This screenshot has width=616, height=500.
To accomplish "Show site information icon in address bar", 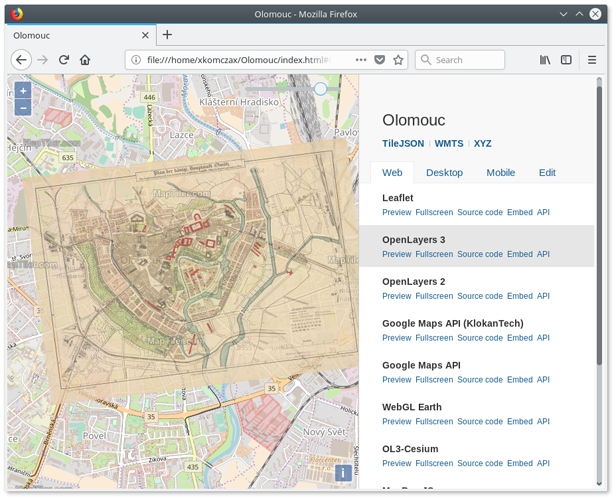I will [x=136, y=60].
